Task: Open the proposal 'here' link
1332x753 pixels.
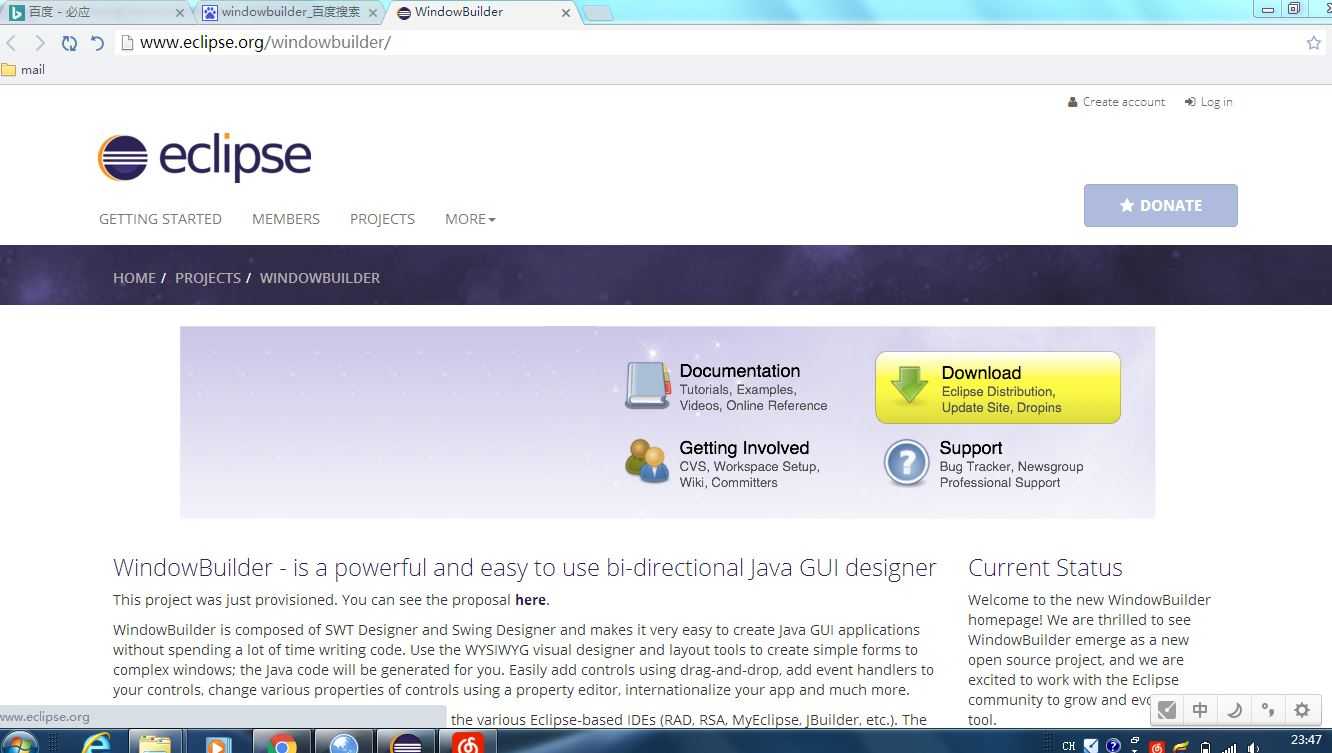Action: 530,600
